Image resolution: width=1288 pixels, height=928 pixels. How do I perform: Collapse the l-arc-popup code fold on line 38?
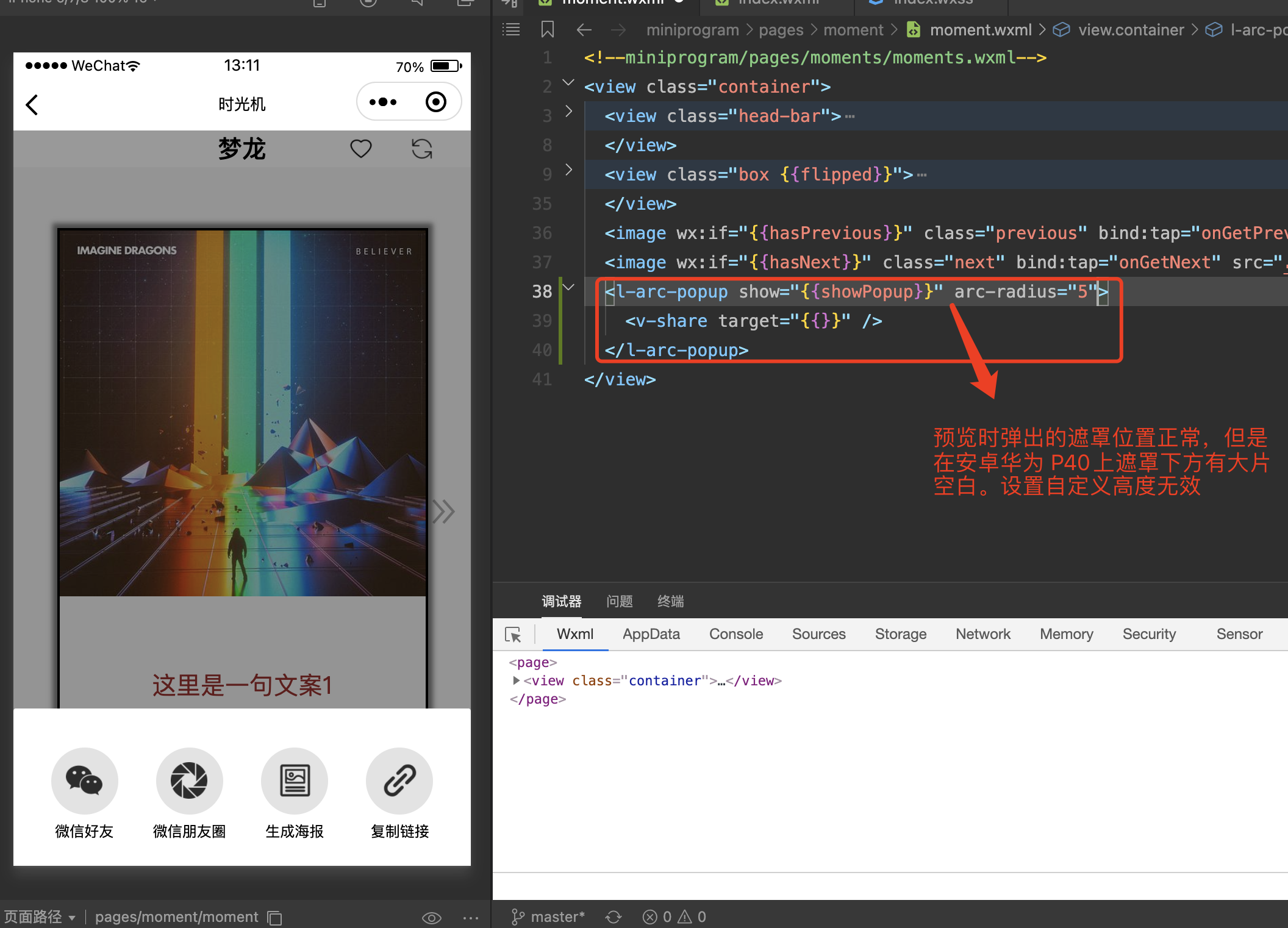(x=569, y=287)
